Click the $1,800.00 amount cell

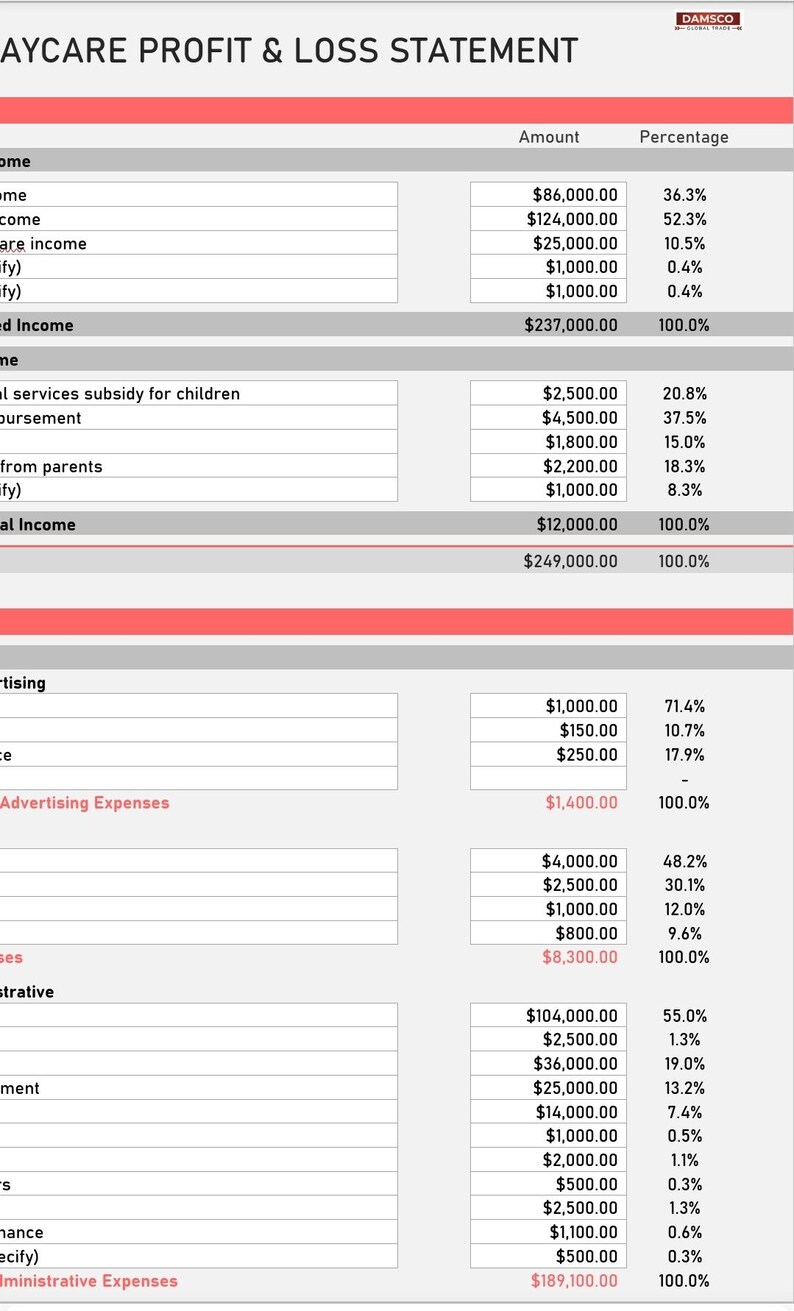pyautogui.click(x=548, y=442)
